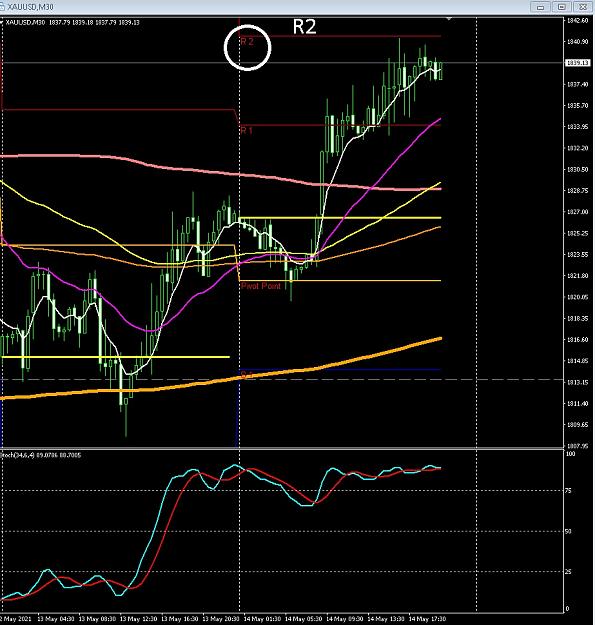Close the XAUUSD,M30 chart window
The height and width of the screenshot is (625, 595).
click(x=583, y=7)
